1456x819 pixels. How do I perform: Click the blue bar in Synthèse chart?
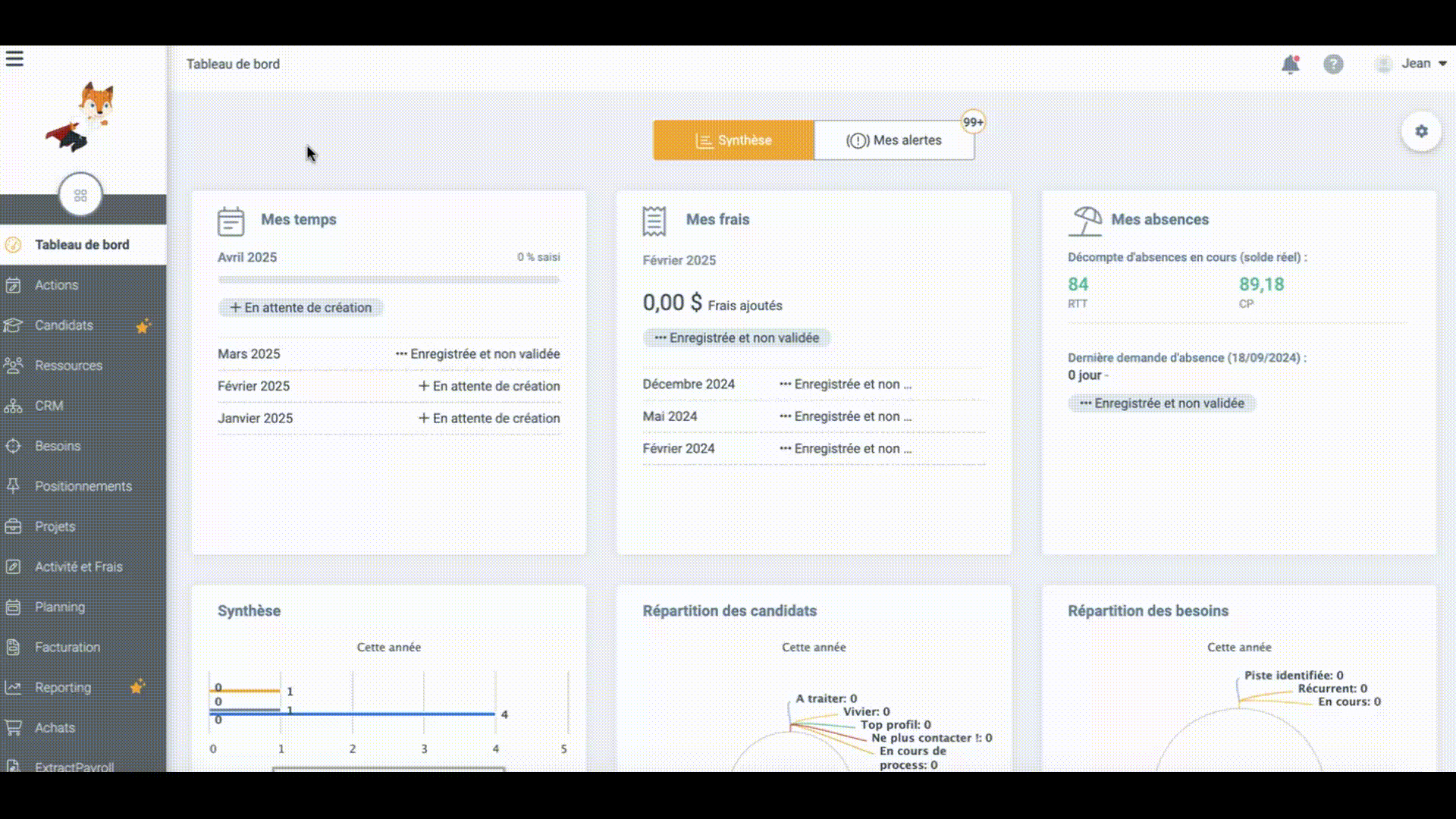(x=353, y=714)
